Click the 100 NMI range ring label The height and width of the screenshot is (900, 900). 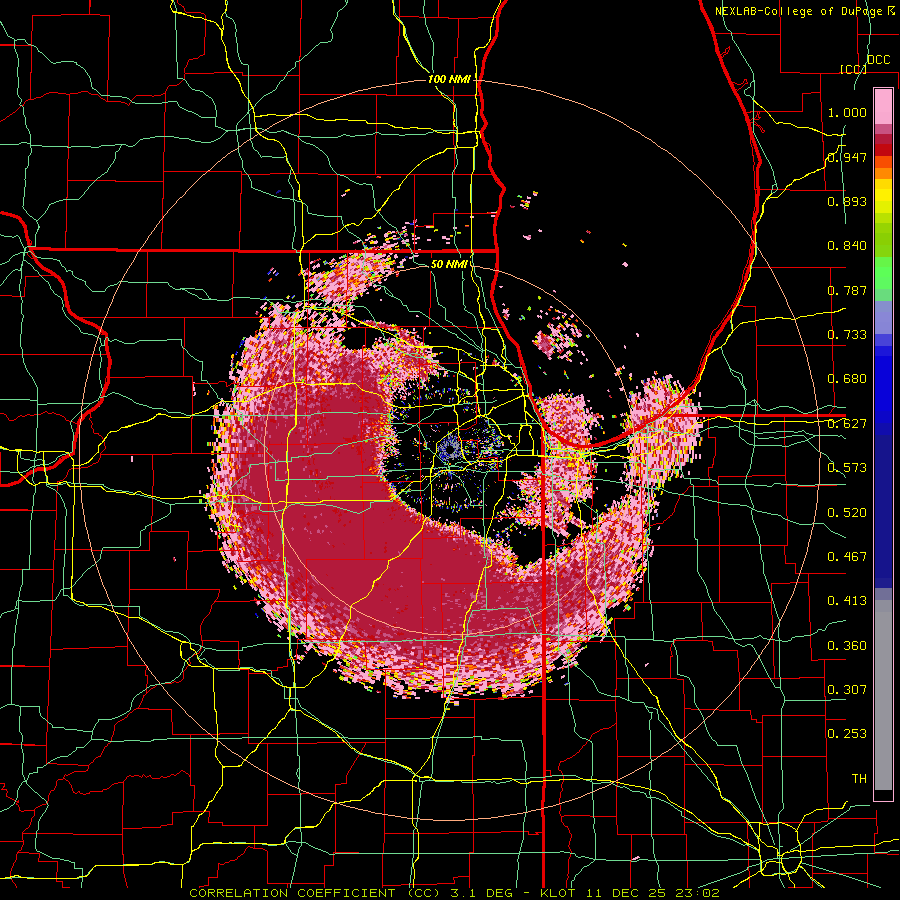[449, 79]
